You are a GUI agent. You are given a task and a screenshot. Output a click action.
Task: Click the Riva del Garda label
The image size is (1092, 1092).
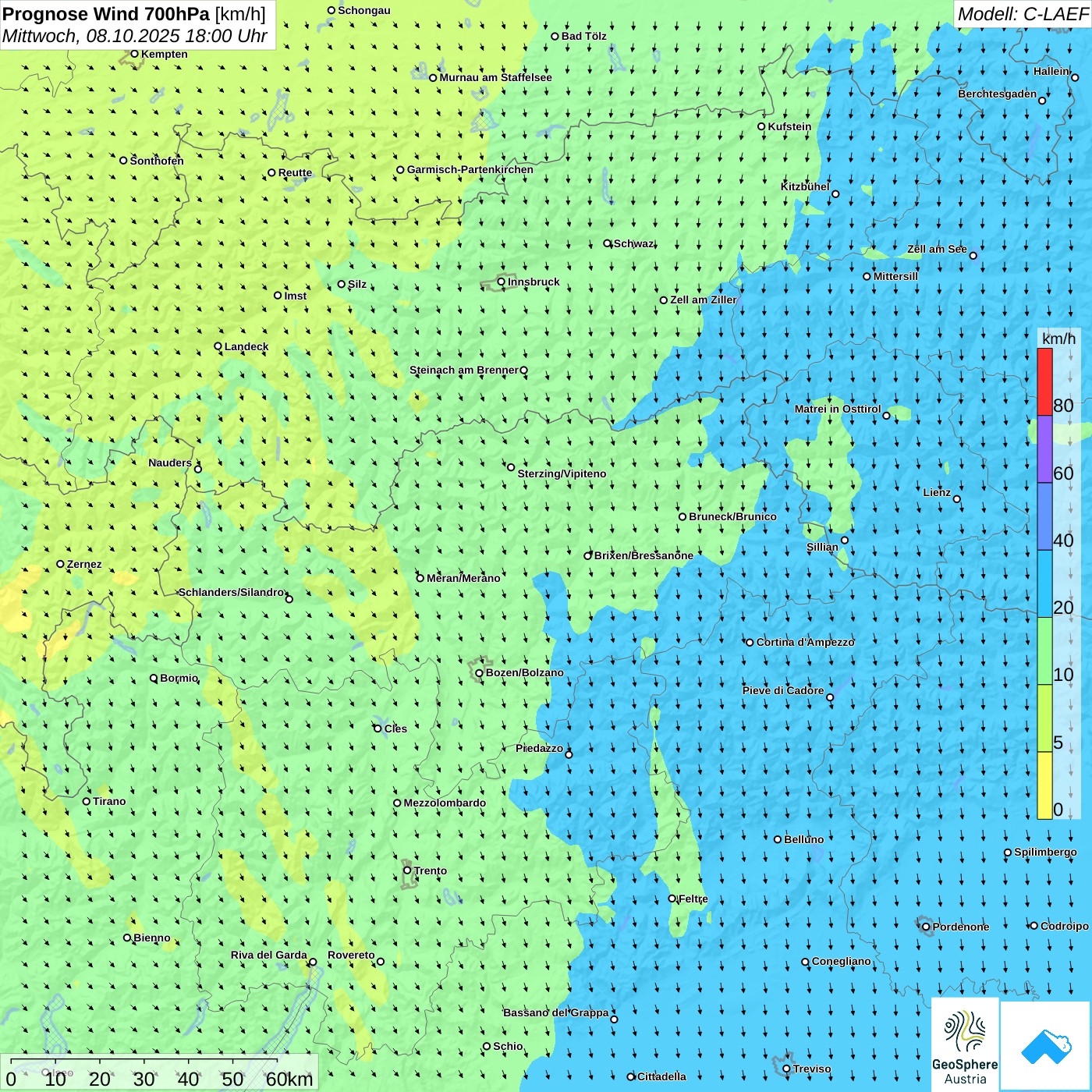269,955
